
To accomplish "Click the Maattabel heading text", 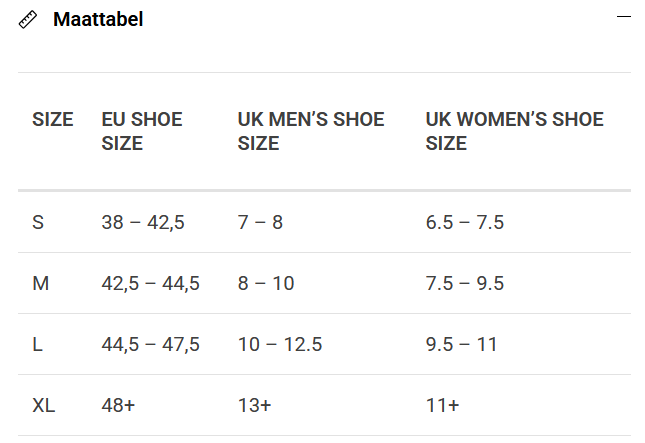I will point(98,19).
